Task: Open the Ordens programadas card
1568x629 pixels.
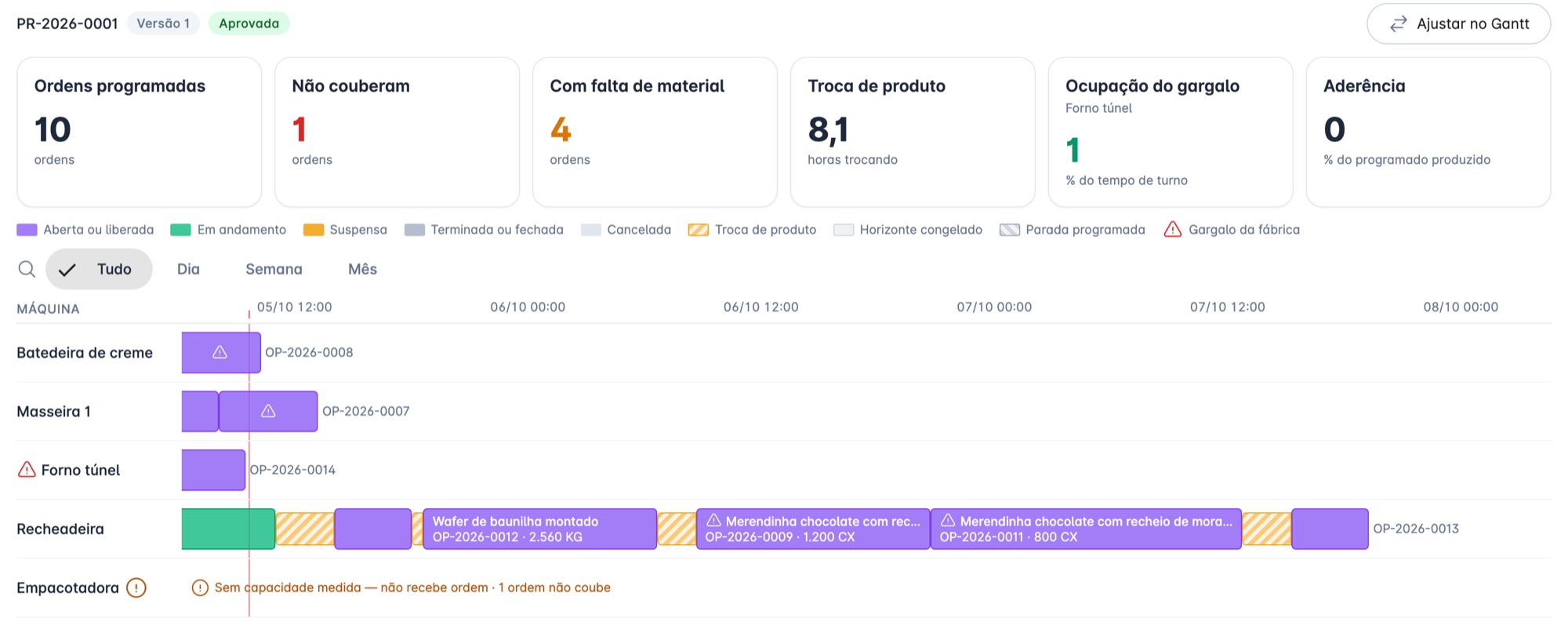Action: 140,132
